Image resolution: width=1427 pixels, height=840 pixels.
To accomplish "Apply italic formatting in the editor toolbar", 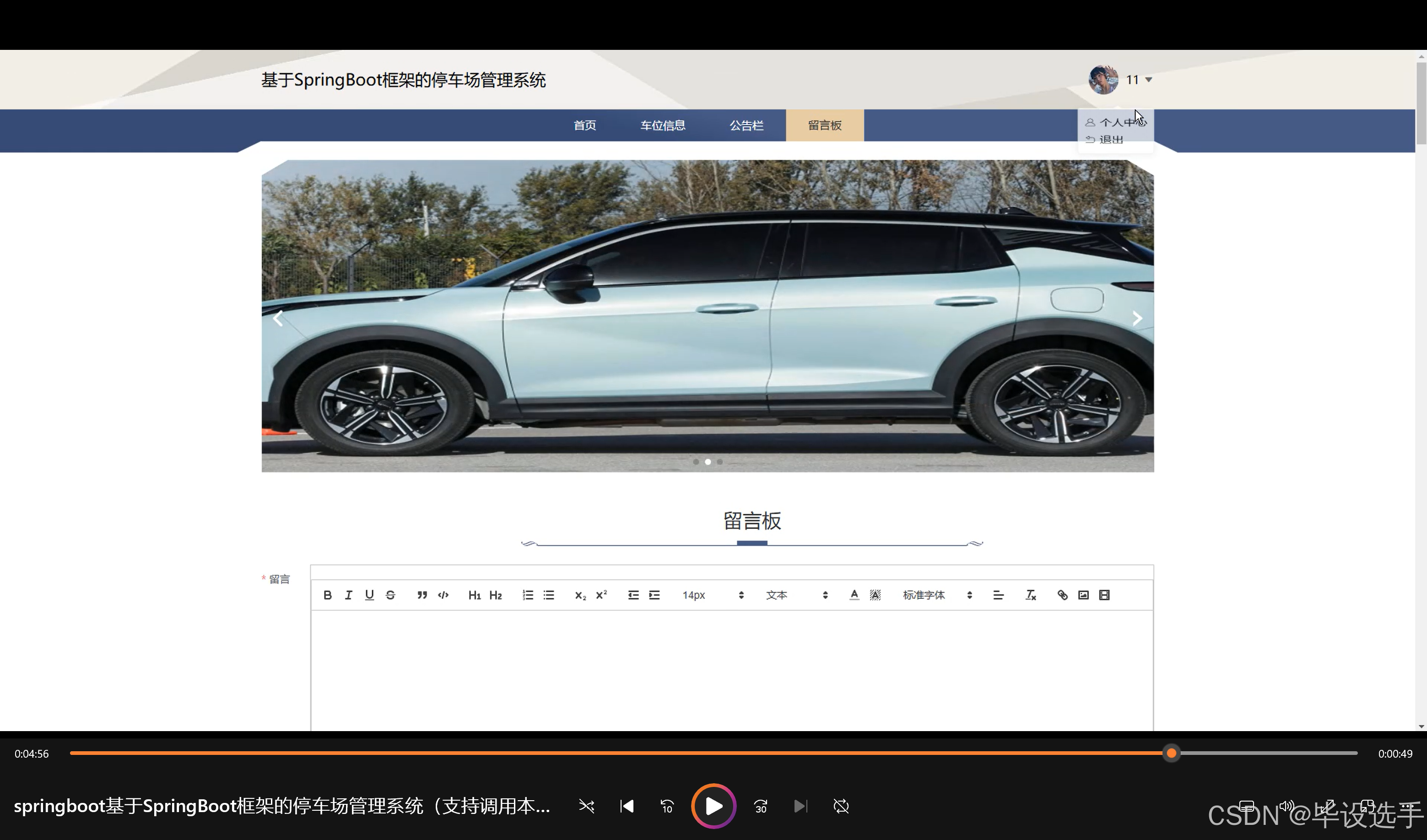I will tap(348, 595).
